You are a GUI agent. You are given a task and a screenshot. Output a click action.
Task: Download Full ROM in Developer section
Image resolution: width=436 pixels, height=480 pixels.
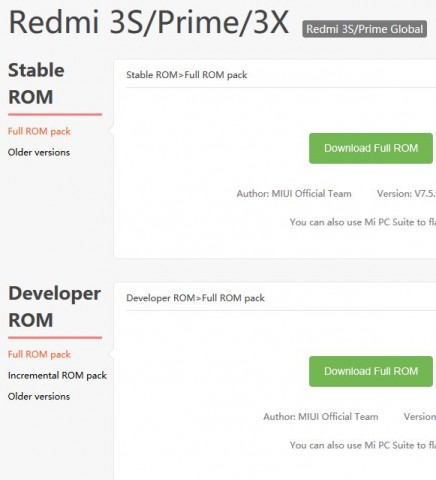371,371
